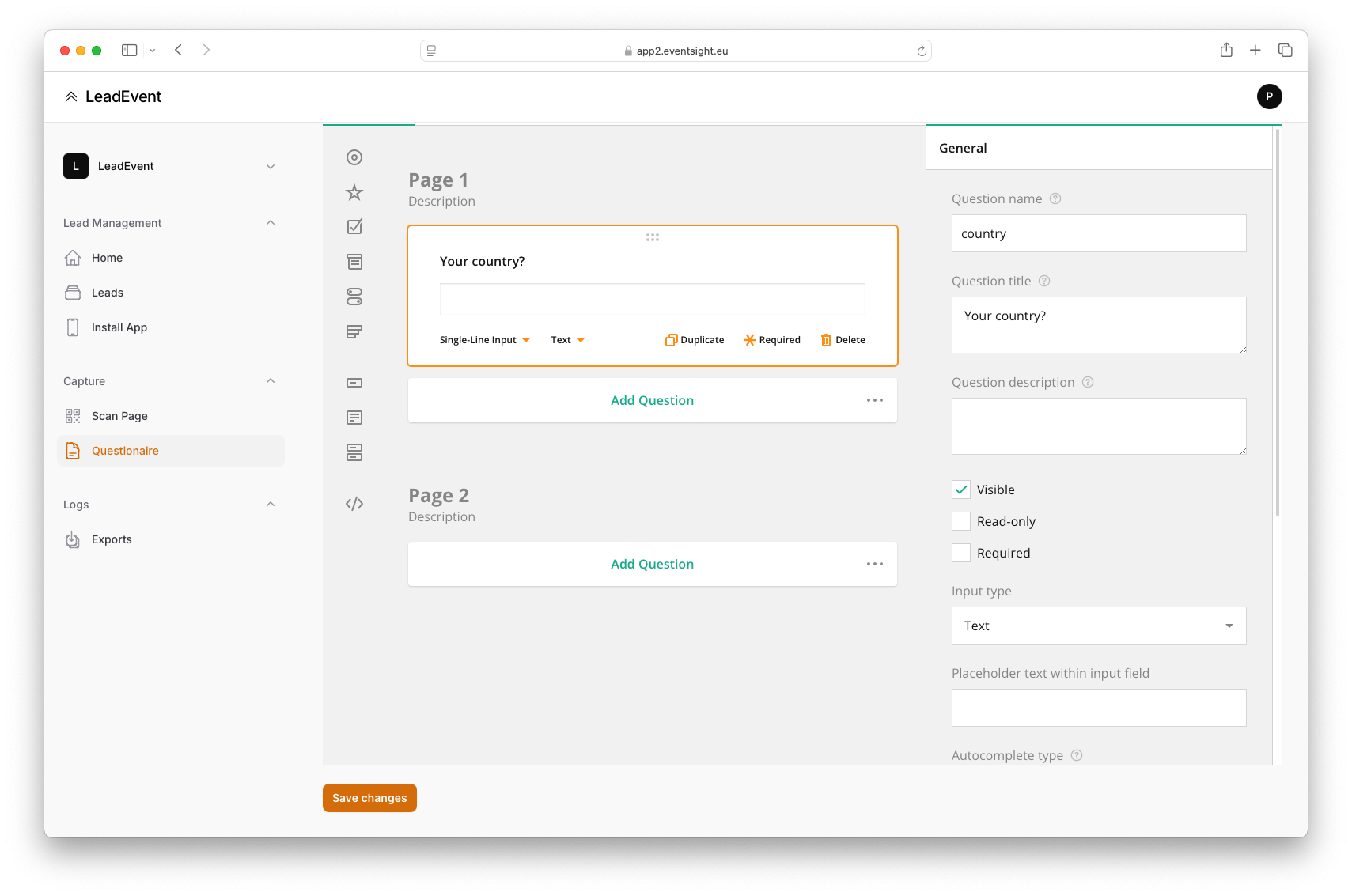The height and width of the screenshot is (896, 1352).
Task: Open Leads in the sidebar
Action: coord(108,293)
